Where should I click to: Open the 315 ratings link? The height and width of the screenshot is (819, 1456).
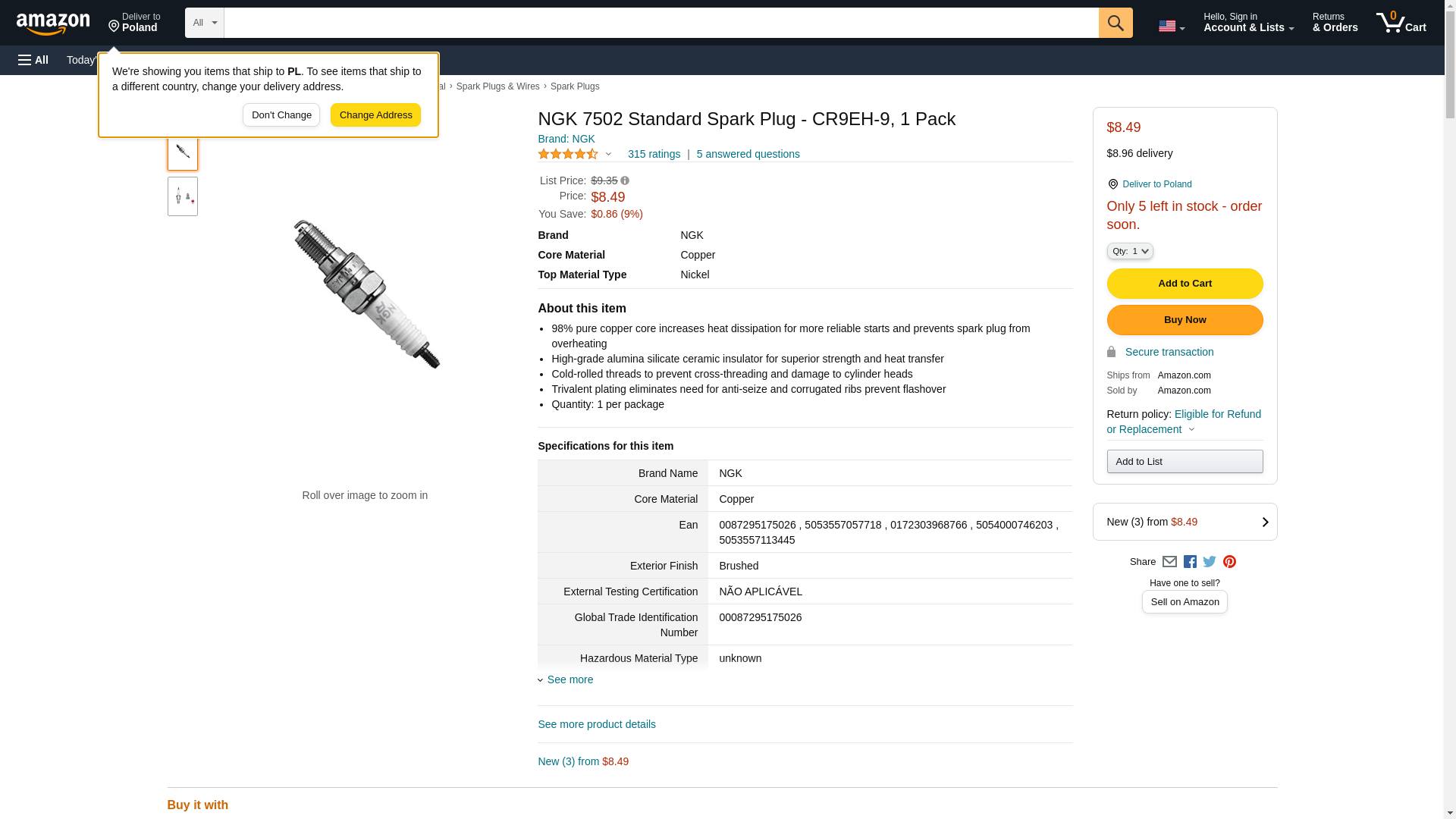654,154
